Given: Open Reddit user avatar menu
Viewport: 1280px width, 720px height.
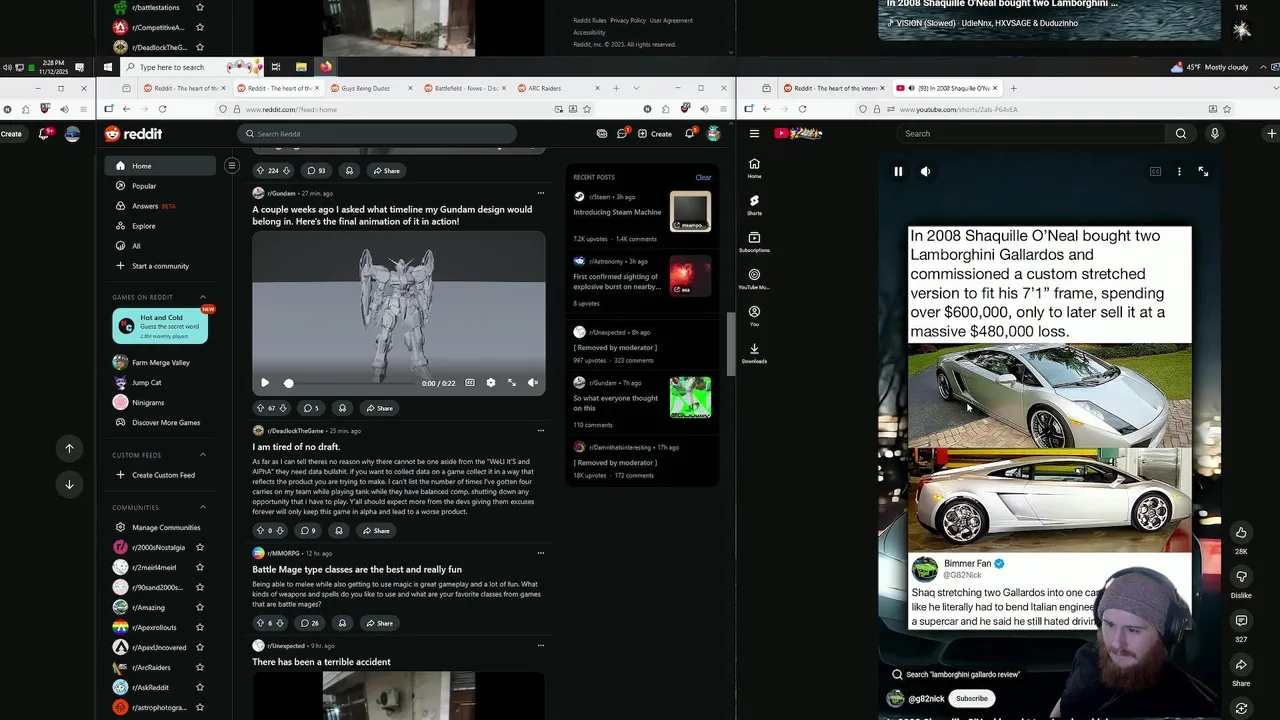Looking at the screenshot, I should pos(713,134).
